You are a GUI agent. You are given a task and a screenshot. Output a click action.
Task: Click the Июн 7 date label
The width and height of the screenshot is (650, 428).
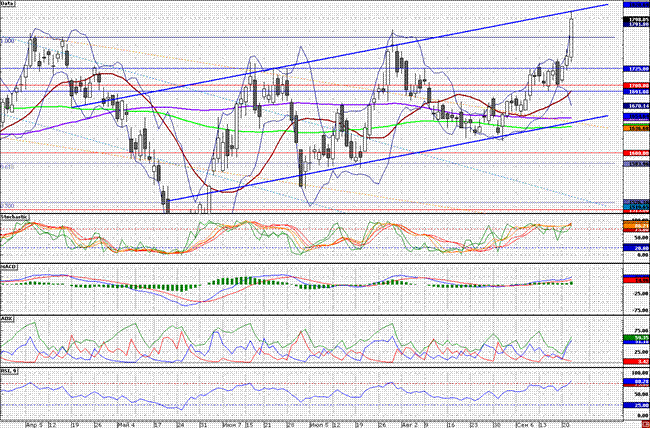click(230, 425)
